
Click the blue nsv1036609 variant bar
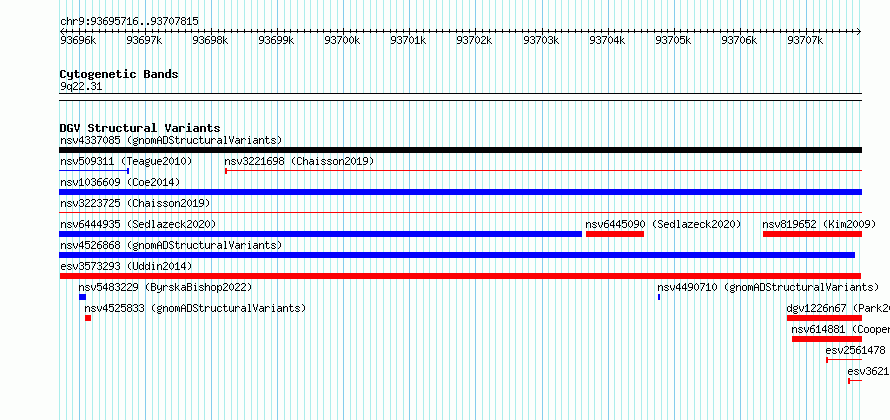pyautogui.click(x=460, y=192)
